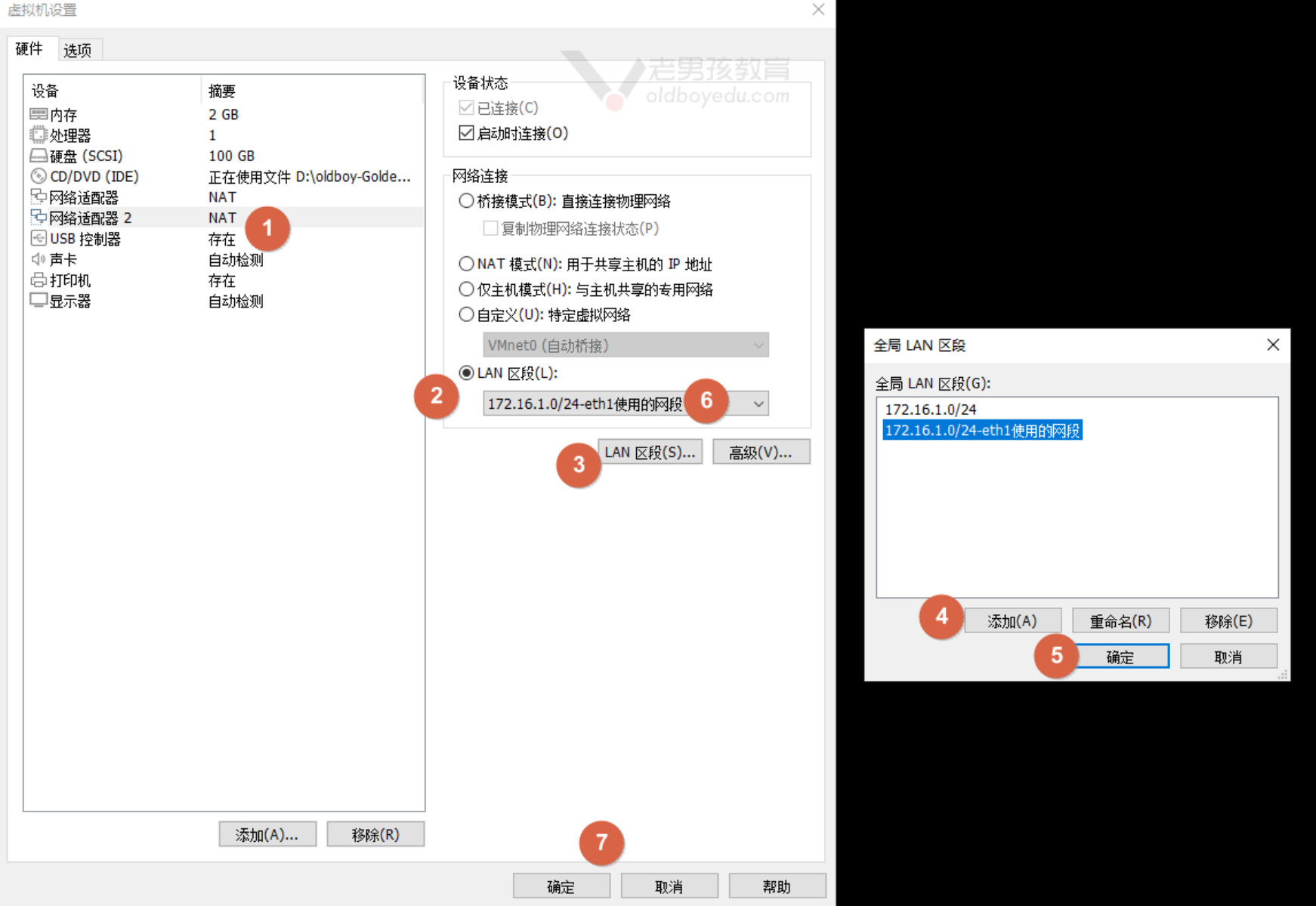1316x906 pixels.
Task: Select the 仅主机模式 radio button
Action: 467,289
